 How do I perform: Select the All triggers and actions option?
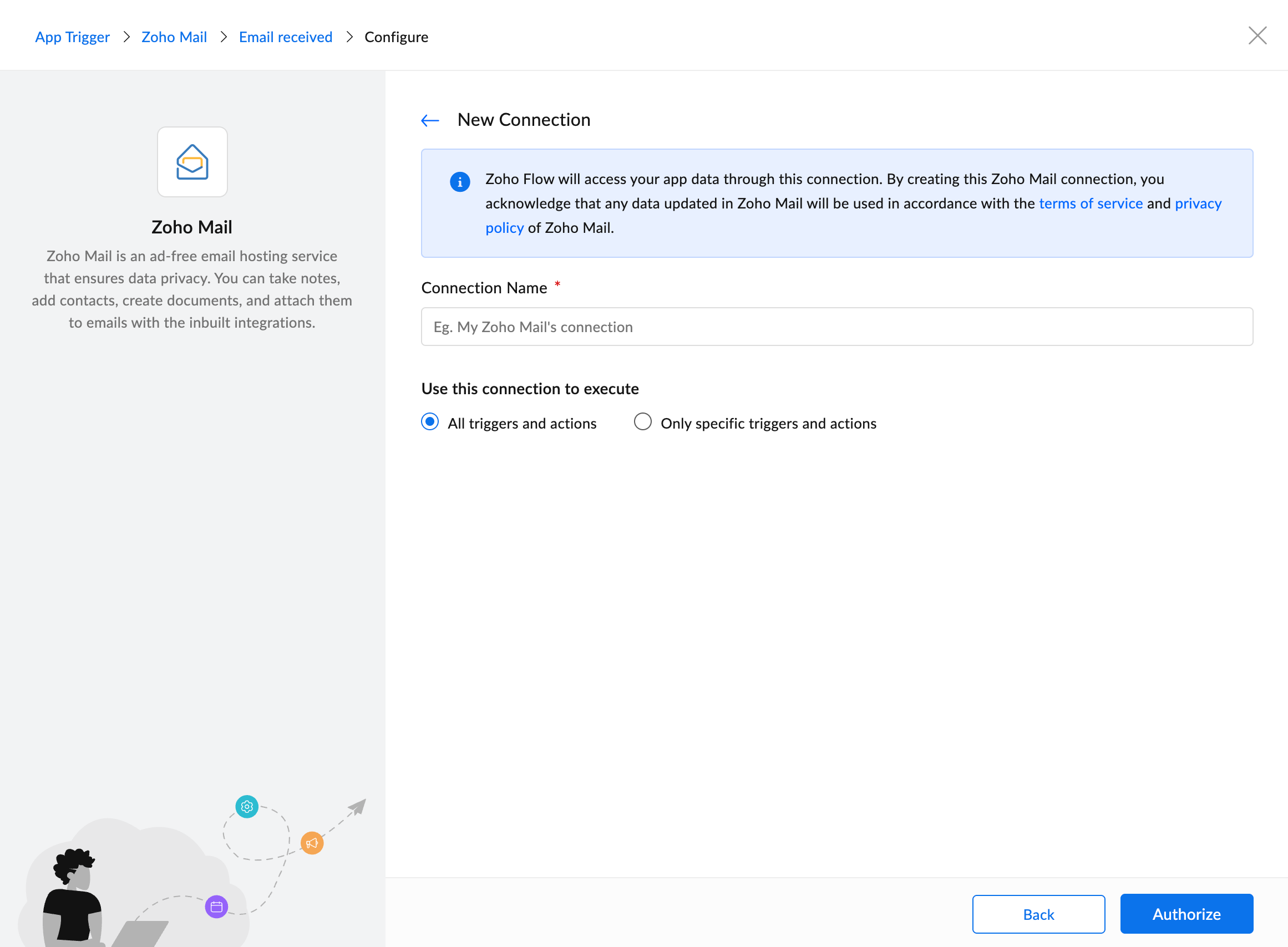[x=430, y=422]
